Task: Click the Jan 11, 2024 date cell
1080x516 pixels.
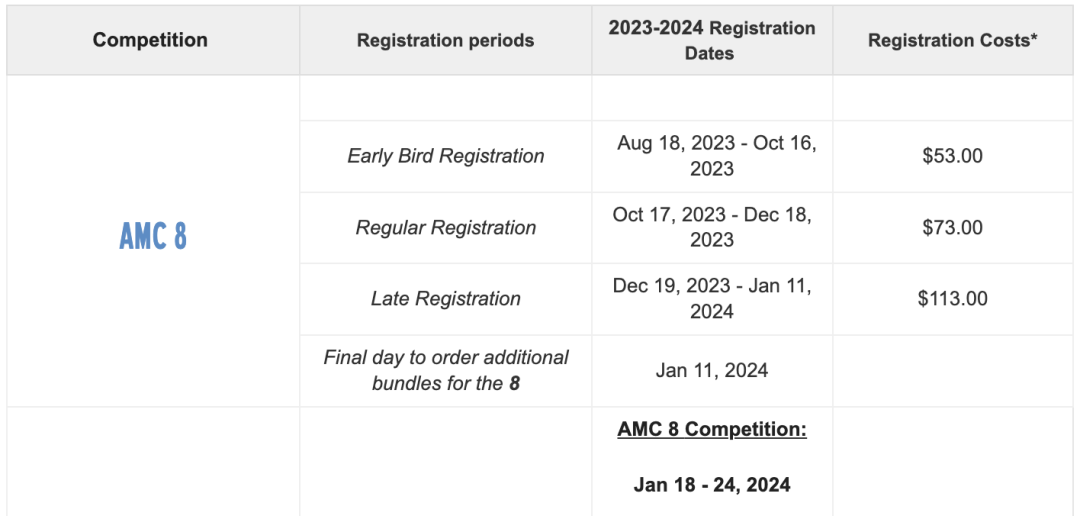Action: point(712,371)
